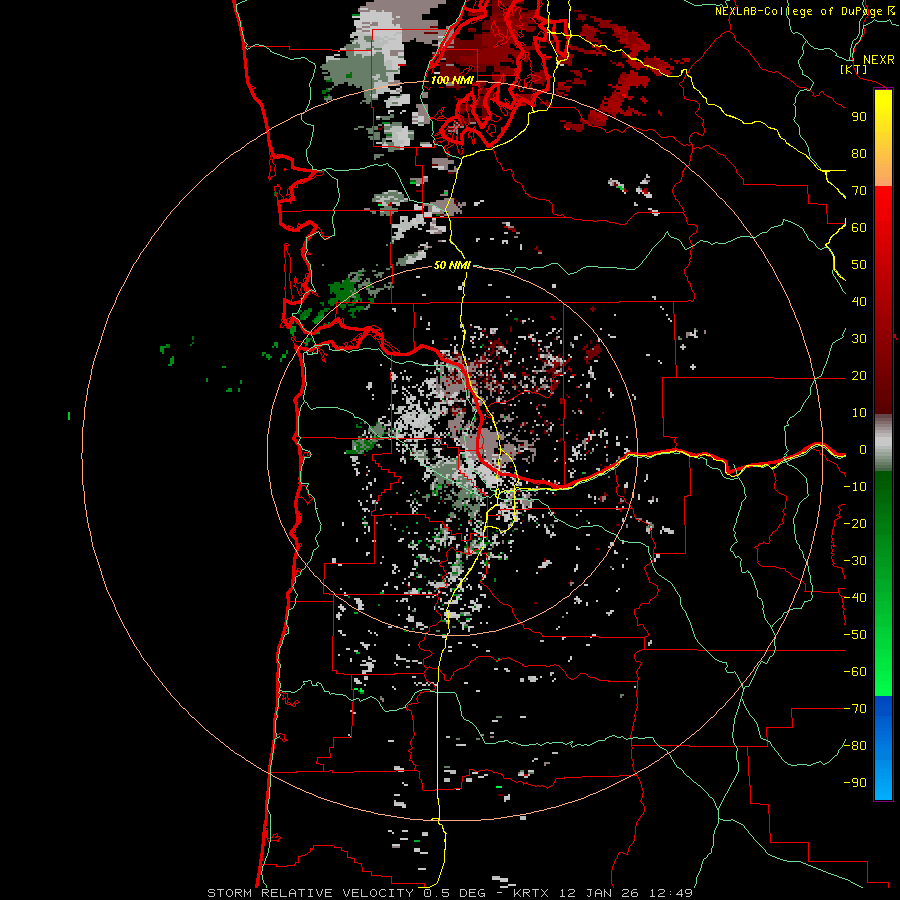Image resolution: width=900 pixels, height=900 pixels.
Task: Click the 30 value on the velocity scale
Action: (x=859, y=339)
